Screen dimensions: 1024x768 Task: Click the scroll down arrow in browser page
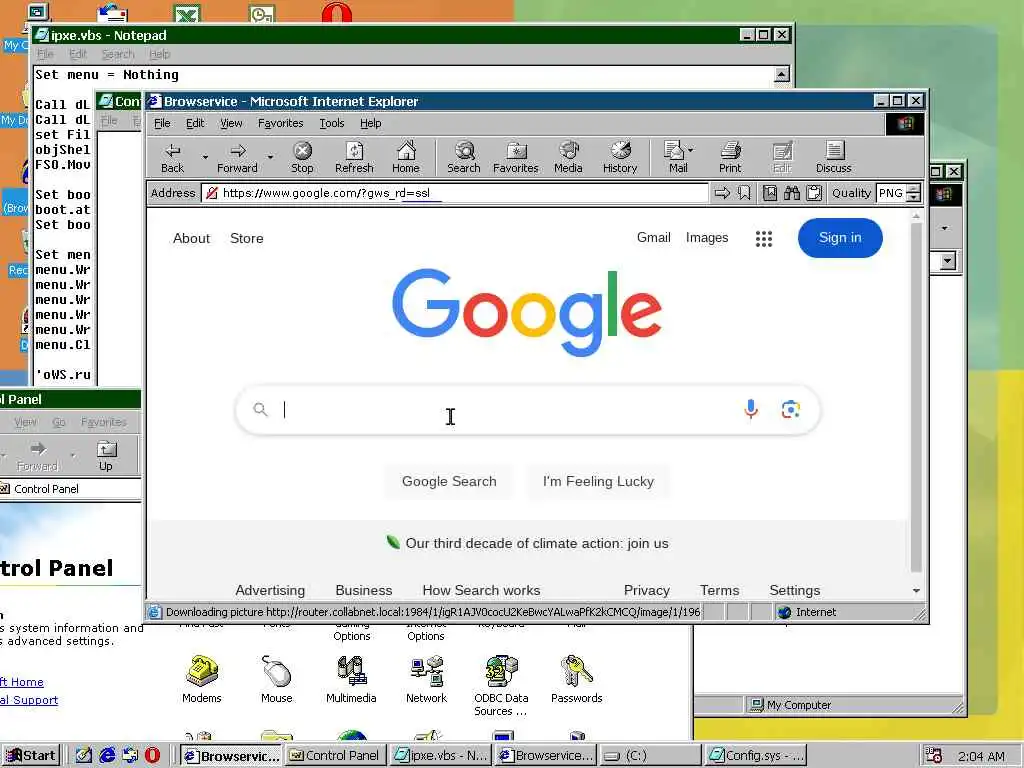coord(916,590)
